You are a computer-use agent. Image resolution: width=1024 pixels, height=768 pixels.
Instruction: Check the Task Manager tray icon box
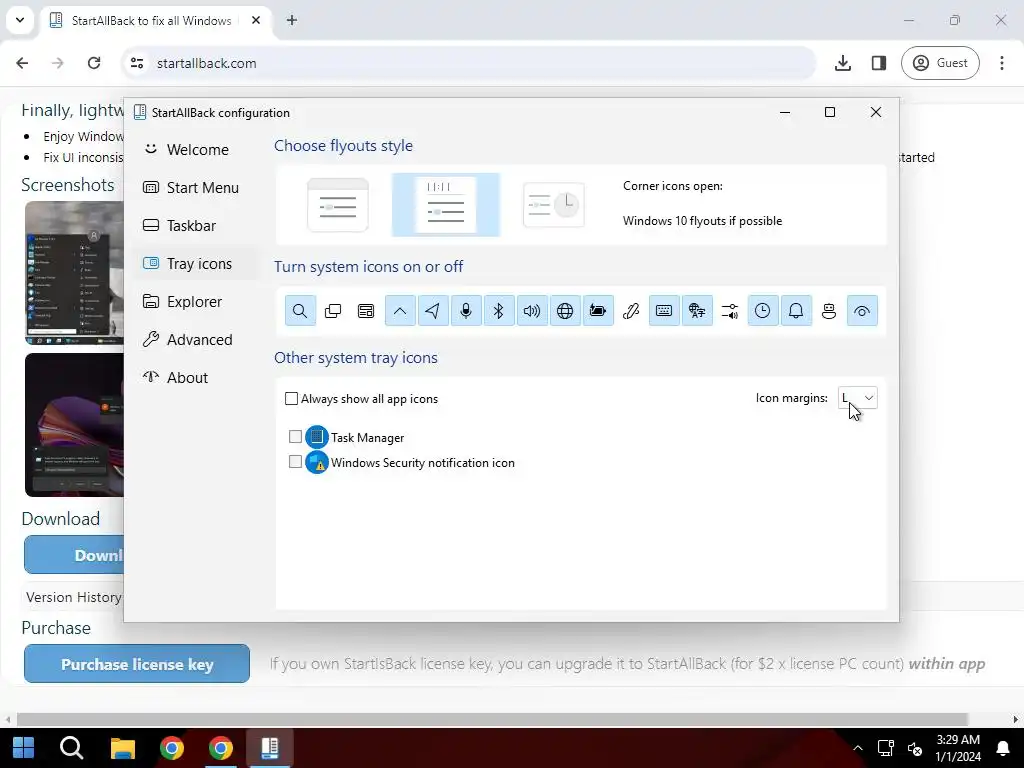click(x=295, y=436)
